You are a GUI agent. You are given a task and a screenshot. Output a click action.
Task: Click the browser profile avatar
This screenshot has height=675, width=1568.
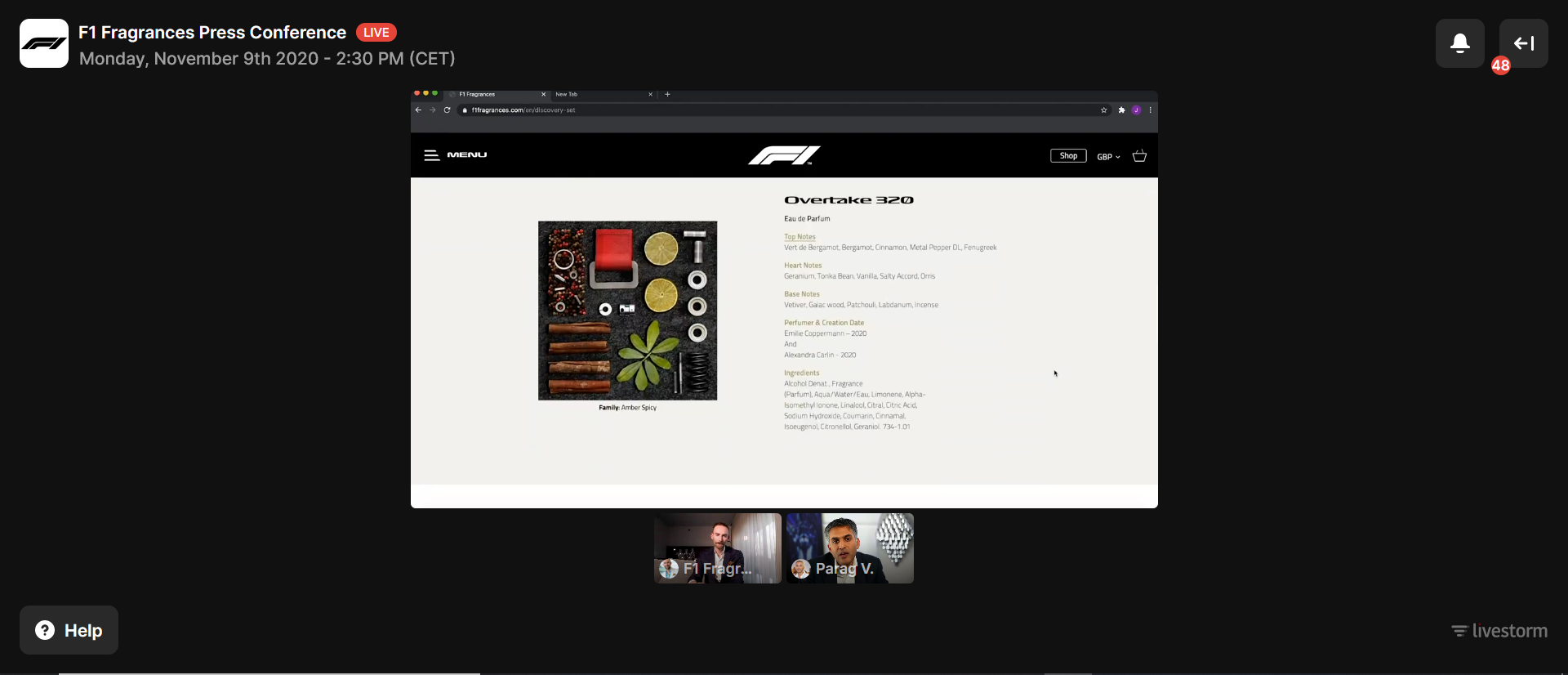tap(1136, 110)
